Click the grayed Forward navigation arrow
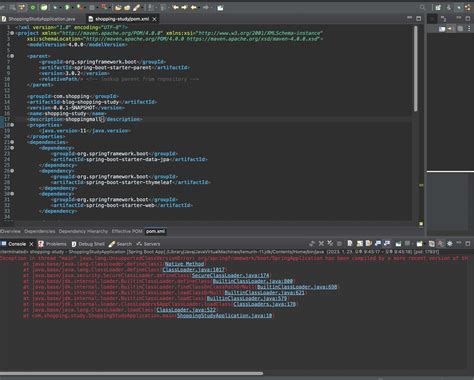The width and height of the screenshot is (474, 380). [x=206, y=7]
